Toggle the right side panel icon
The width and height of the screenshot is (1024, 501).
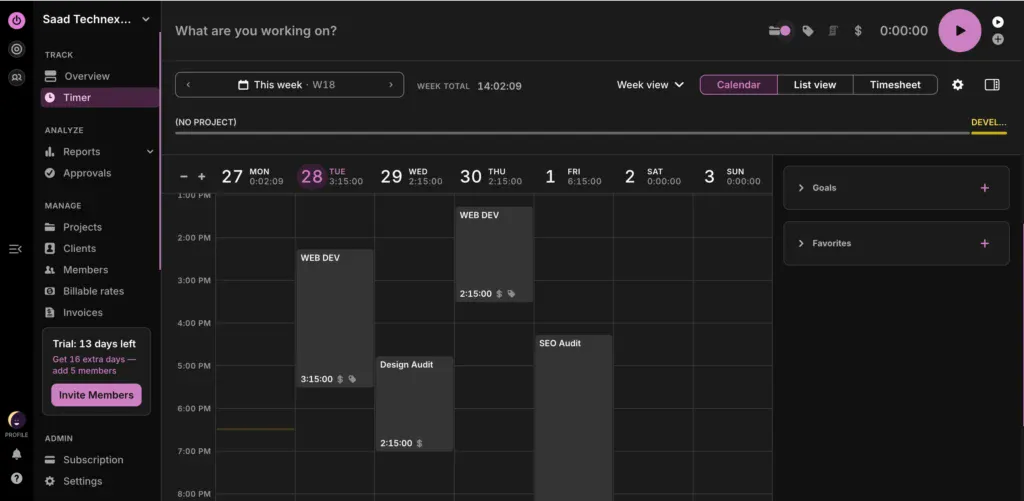(992, 85)
